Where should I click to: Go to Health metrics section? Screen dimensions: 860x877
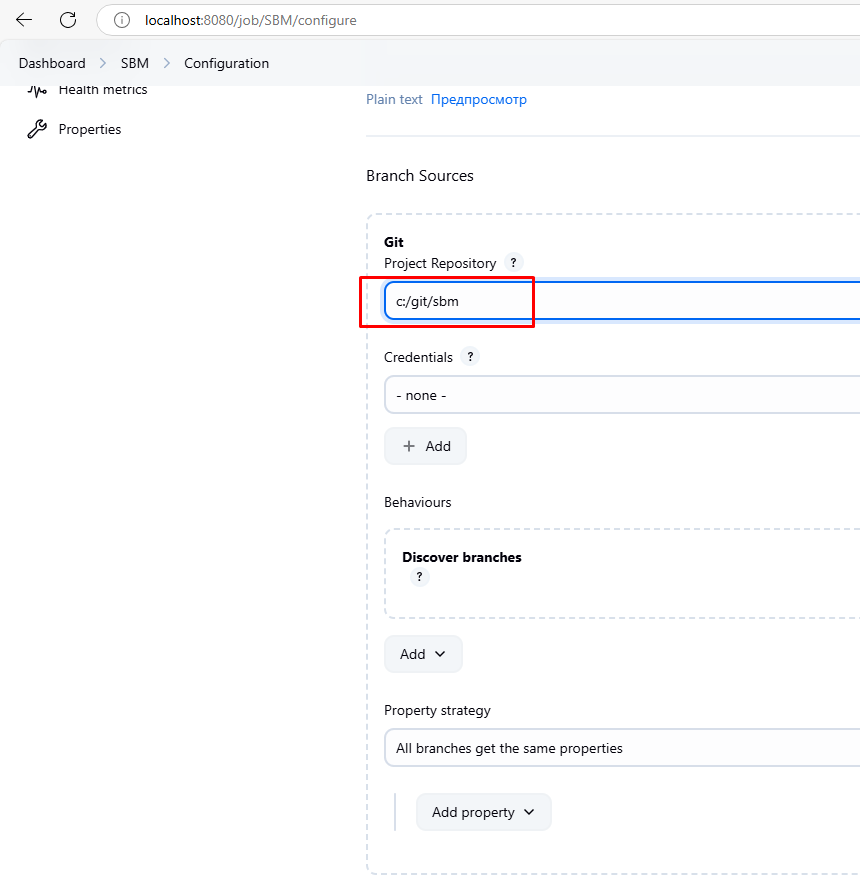[x=102, y=90]
